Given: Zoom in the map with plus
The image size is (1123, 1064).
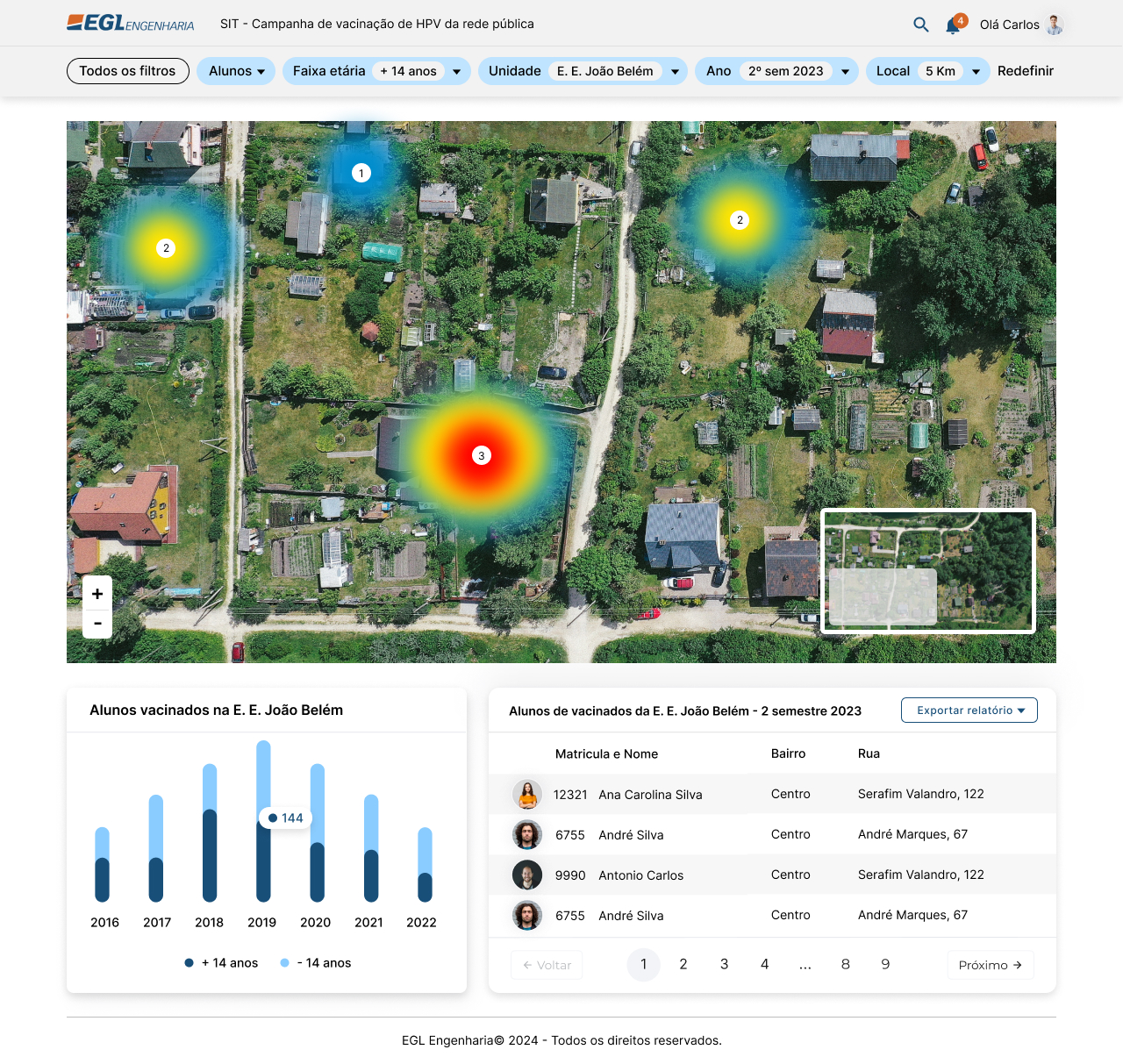Looking at the screenshot, I should tap(97, 594).
